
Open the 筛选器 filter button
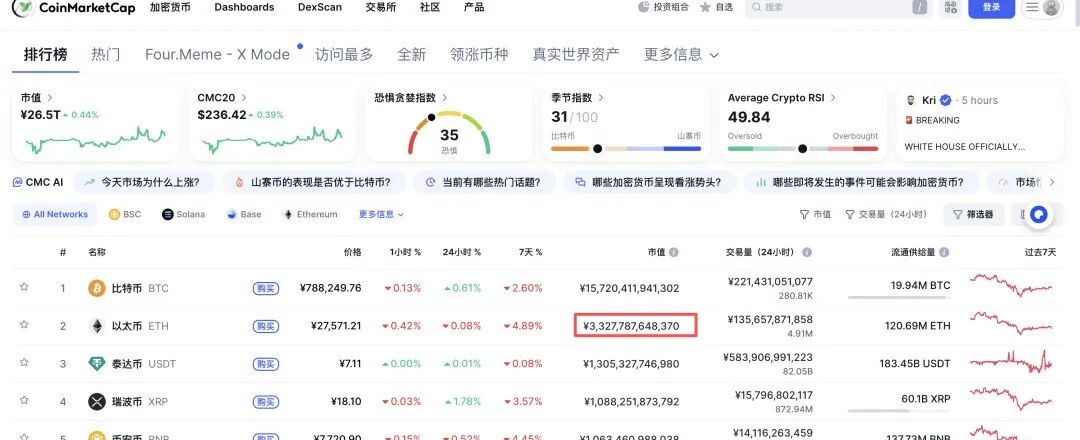[973, 214]
